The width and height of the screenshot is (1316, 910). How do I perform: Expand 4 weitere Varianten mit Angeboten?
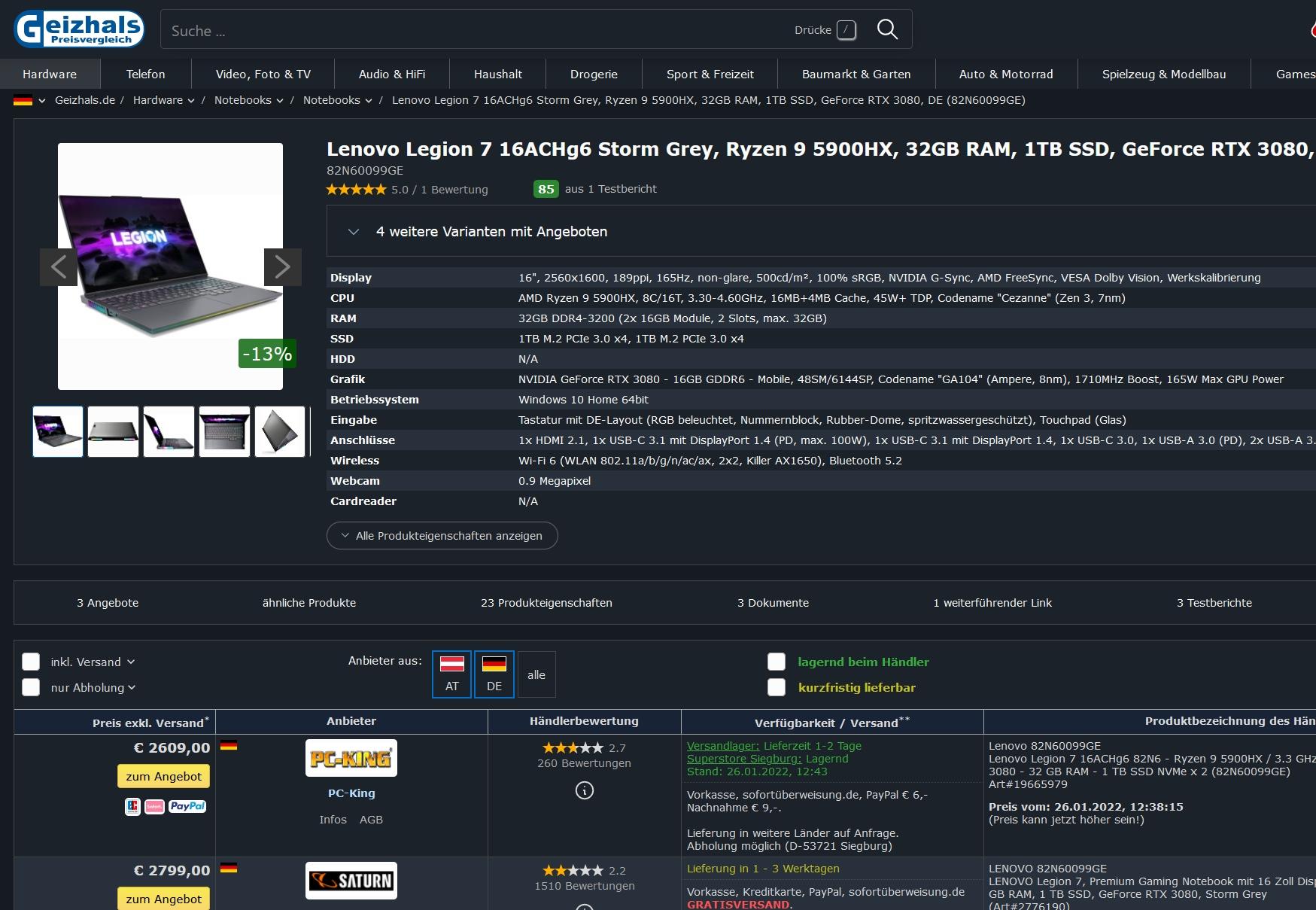pos(491,232)
